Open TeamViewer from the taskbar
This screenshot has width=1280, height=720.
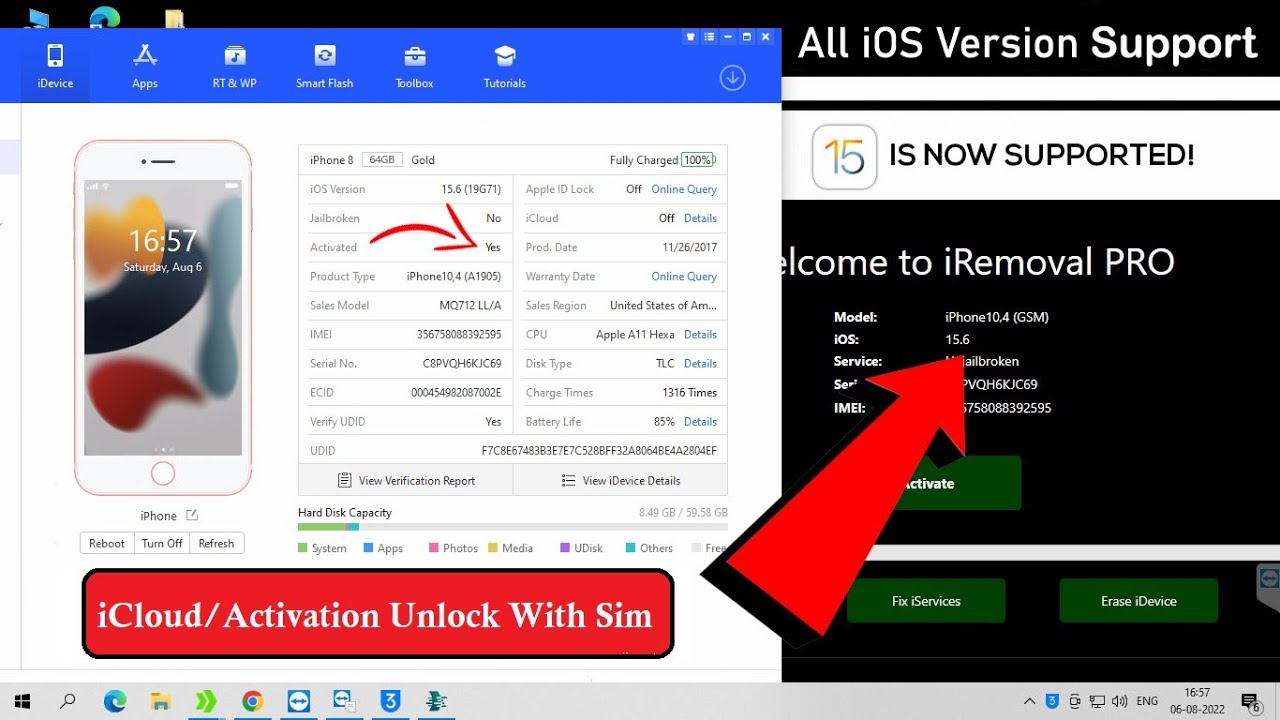[298, 701]
